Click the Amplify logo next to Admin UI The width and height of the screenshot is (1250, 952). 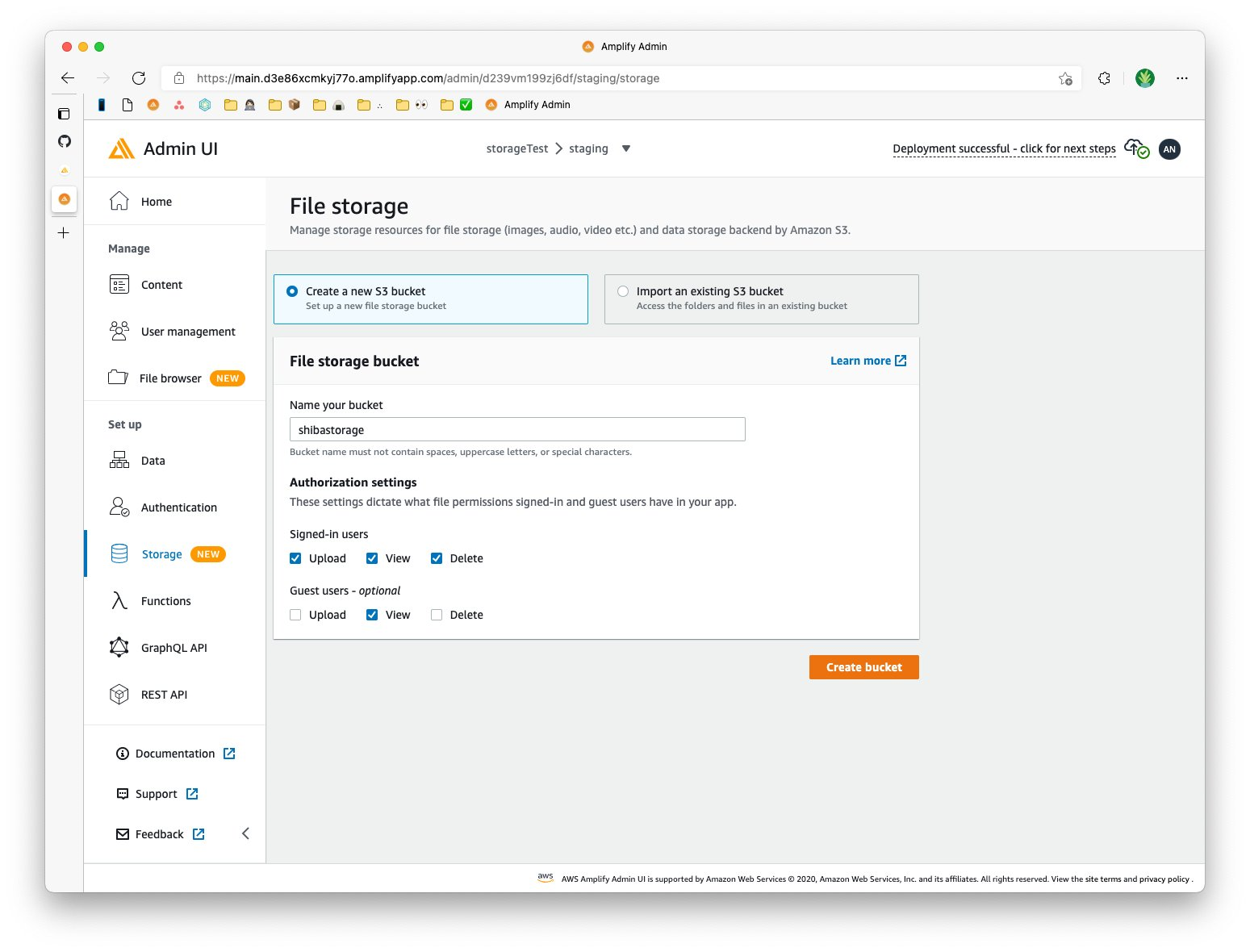point(122,149)
